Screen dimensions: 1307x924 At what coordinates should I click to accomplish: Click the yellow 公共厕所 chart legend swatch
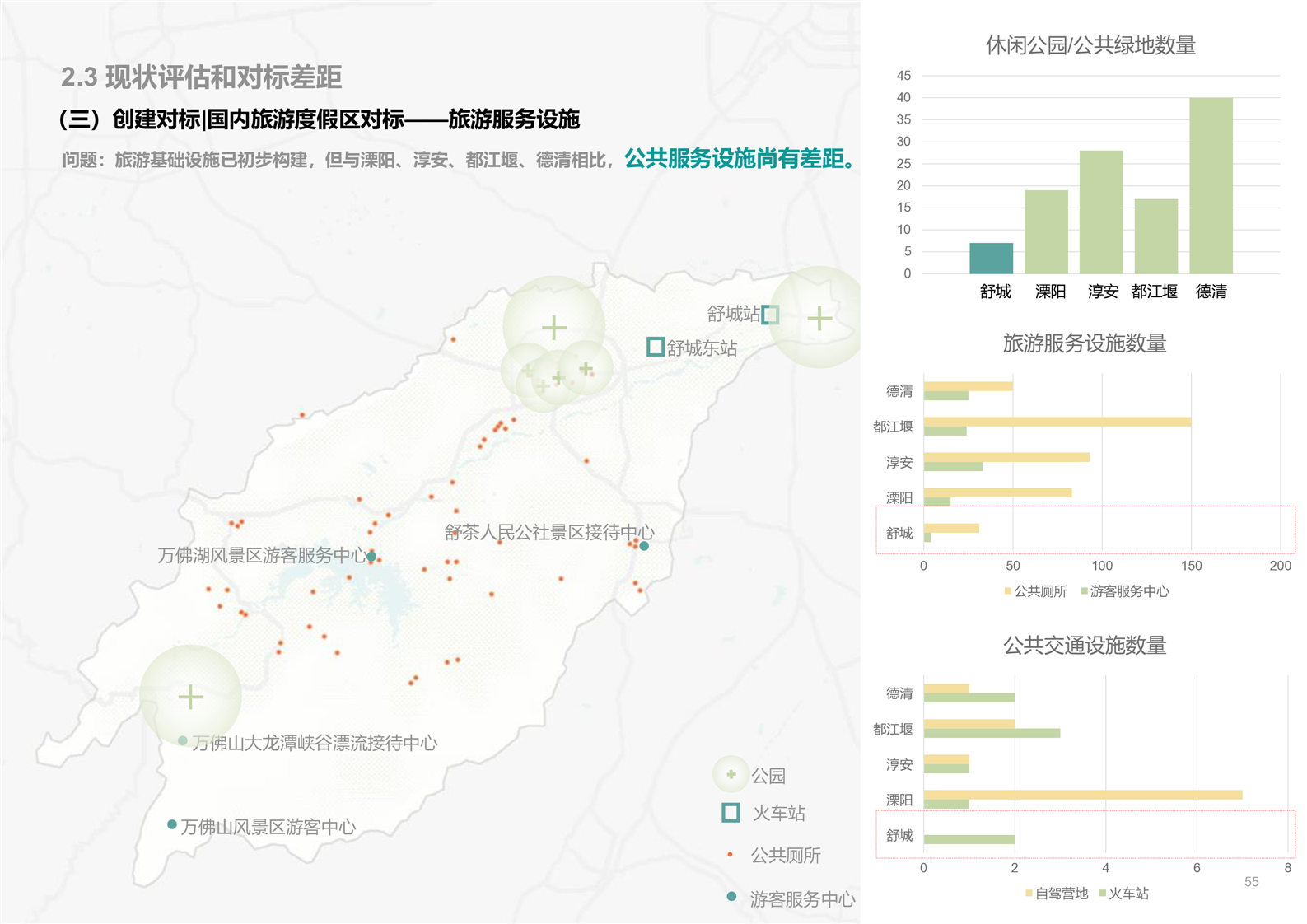pos(1008,591)
